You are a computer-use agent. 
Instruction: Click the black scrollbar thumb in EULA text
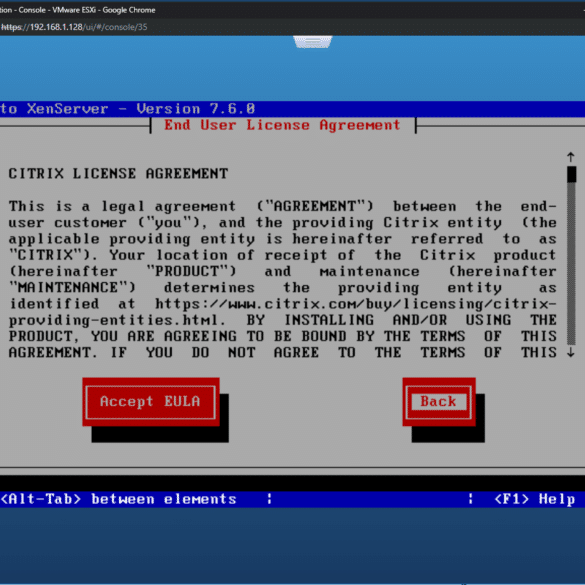click(571, 174)
